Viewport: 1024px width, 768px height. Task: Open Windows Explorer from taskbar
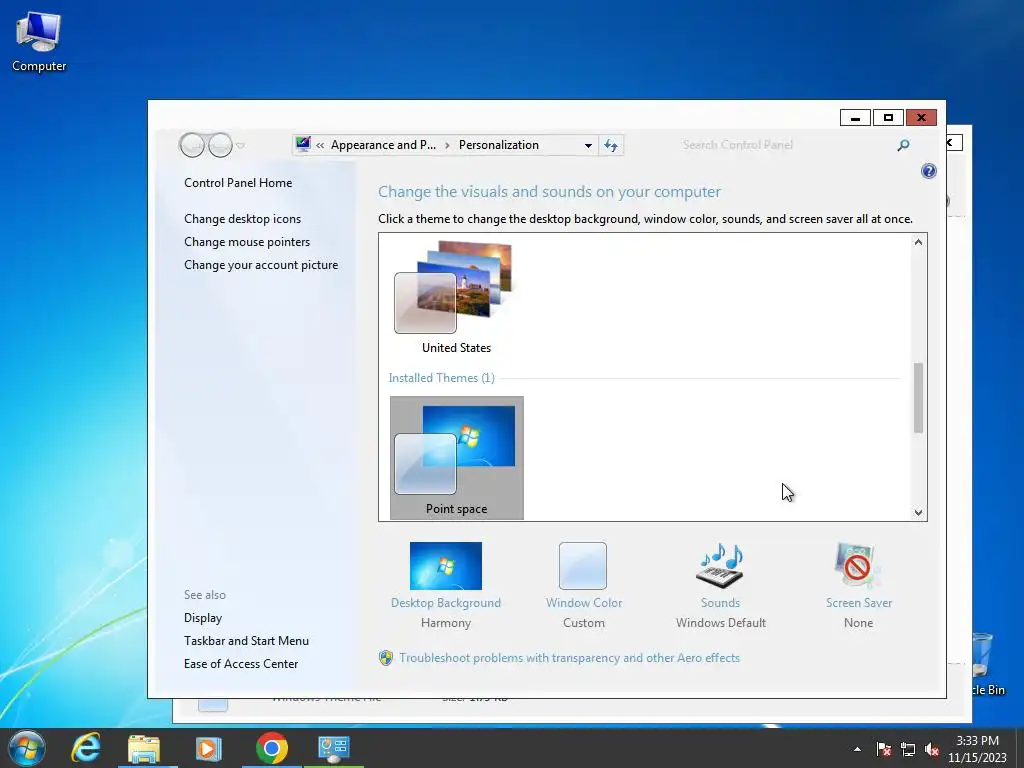tap(144, 748)
